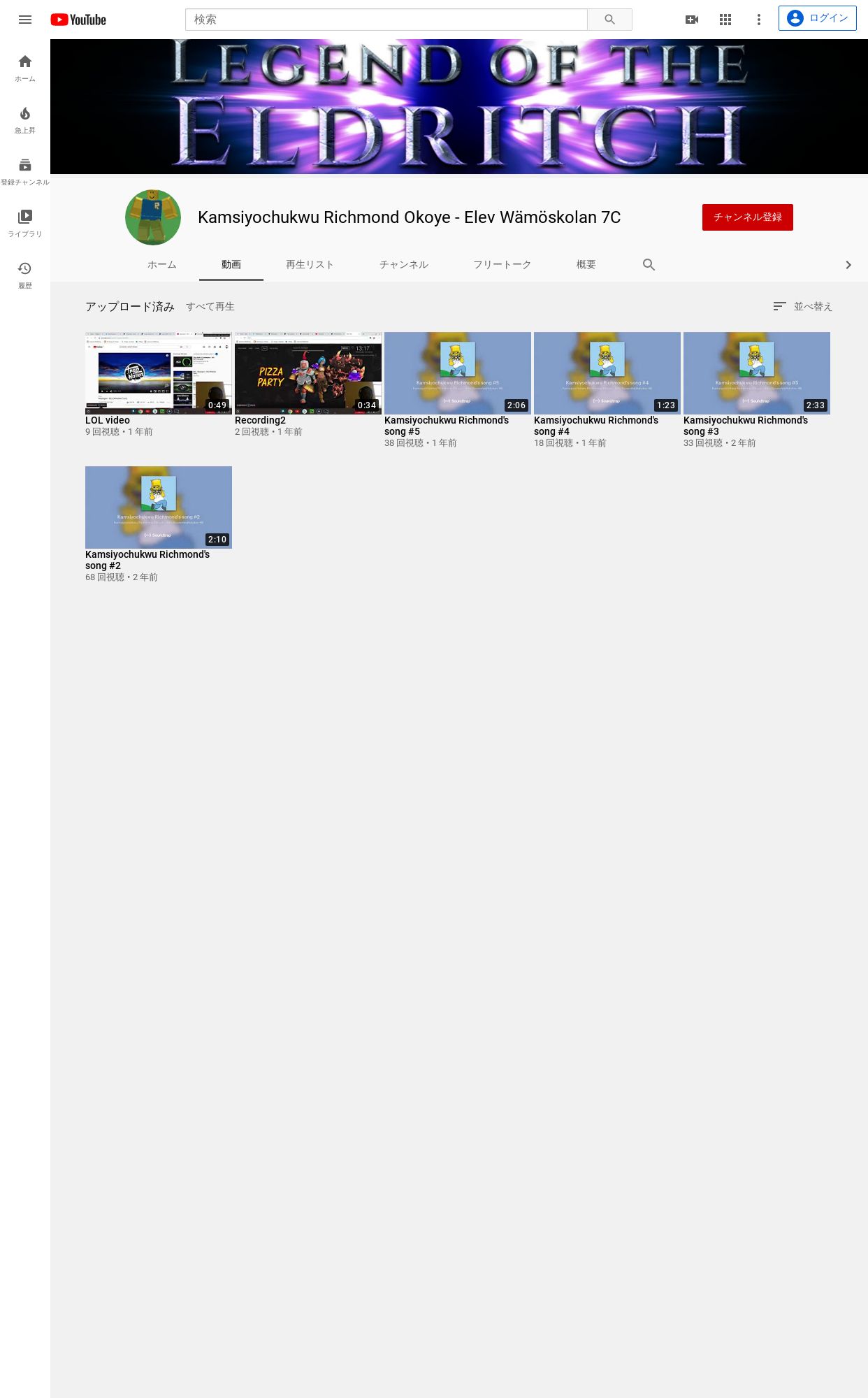This screenshot has width=868, height=1398.
Task: Click in the 検索 search field
Action: pyautogui.click(x=386, y=20)
